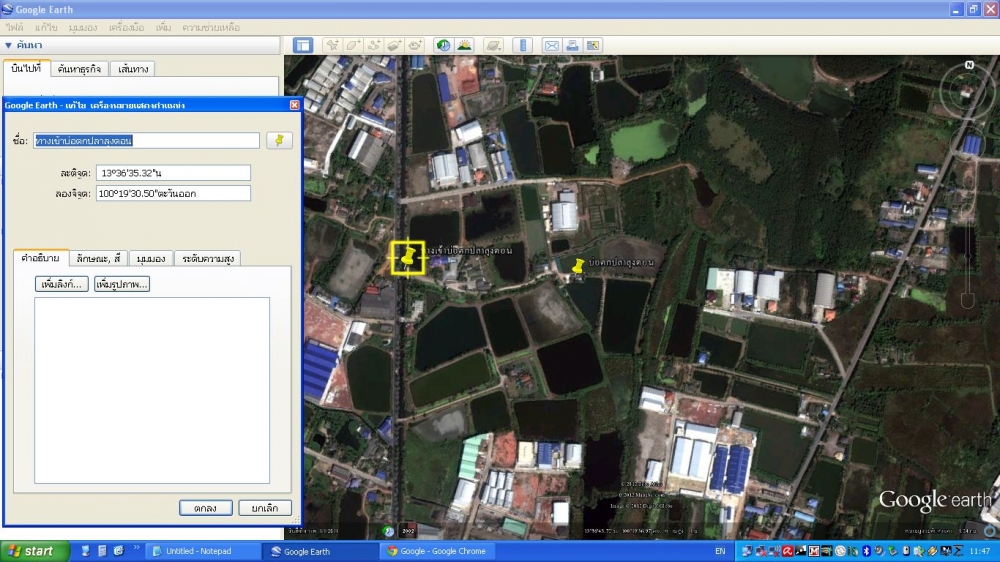Close the placemark edit dialog
Viewport: 1000px width, 562px height.
coord(294,105)
